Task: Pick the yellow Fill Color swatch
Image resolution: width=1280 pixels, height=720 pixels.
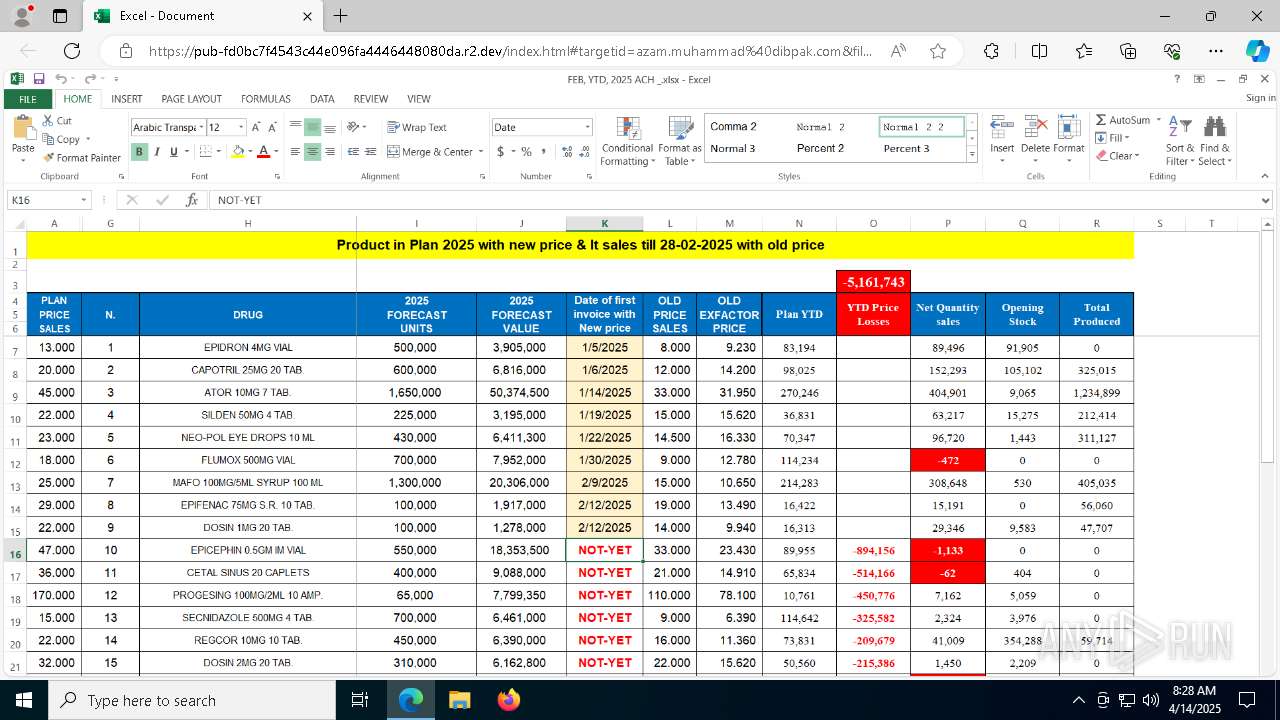Action: click(x=237, y=152)
